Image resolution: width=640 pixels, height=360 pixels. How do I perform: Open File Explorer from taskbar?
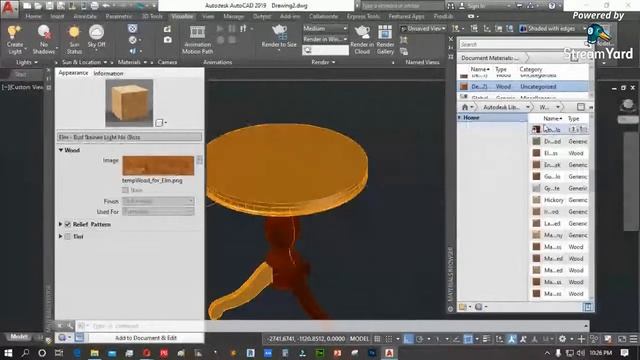[x=95, y=353]
